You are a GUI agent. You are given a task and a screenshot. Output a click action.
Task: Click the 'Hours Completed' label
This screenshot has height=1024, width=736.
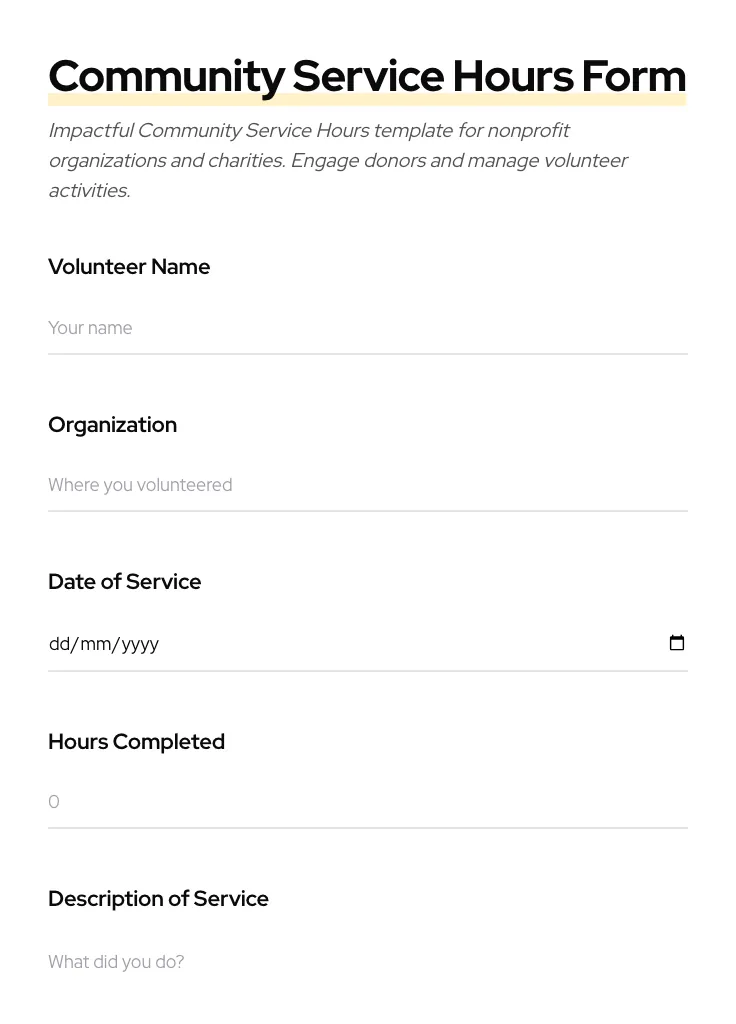136,742
